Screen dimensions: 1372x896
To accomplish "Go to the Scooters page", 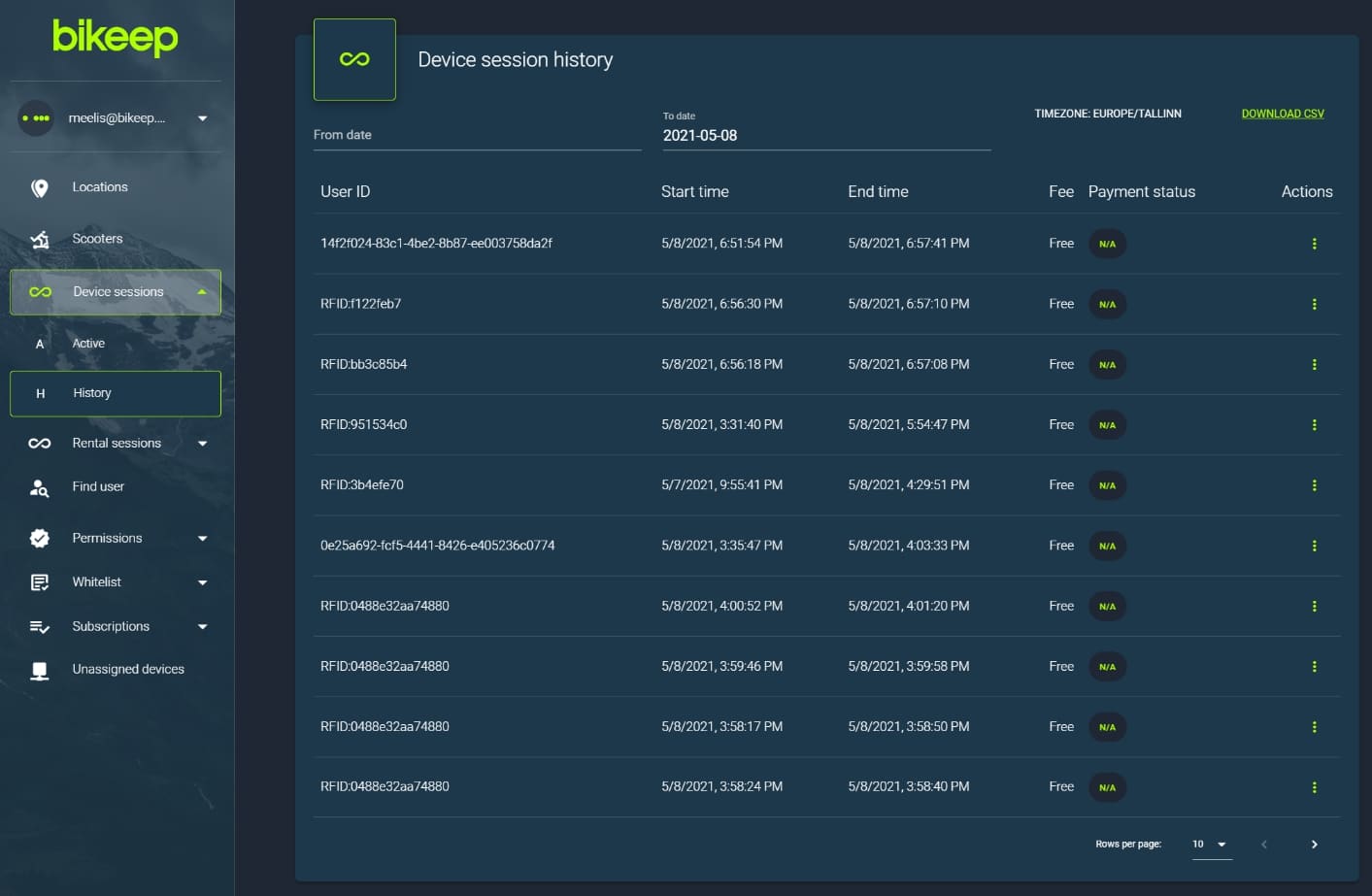I will click(97, 239).
